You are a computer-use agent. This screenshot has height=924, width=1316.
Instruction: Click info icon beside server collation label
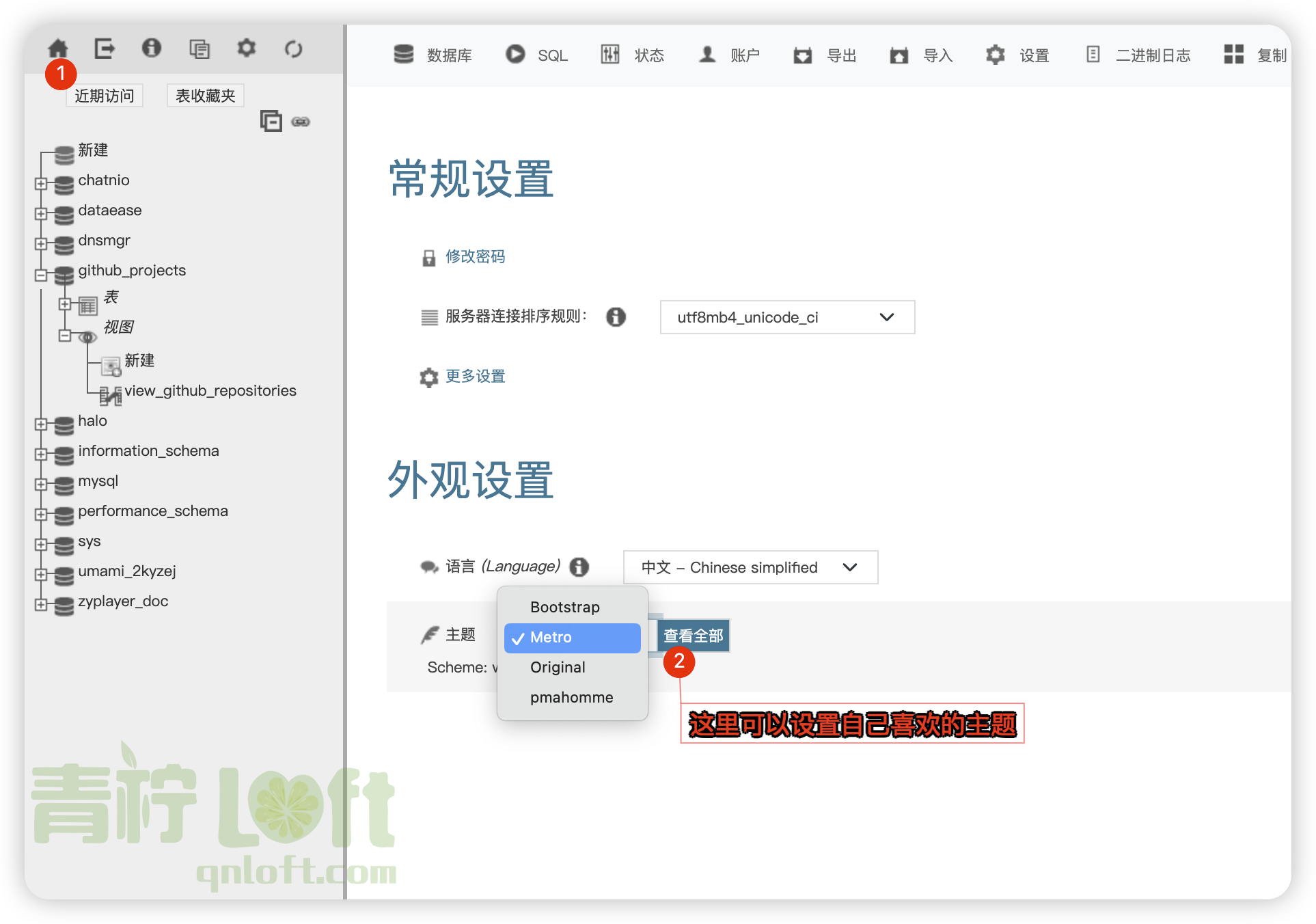pos(616,317)
